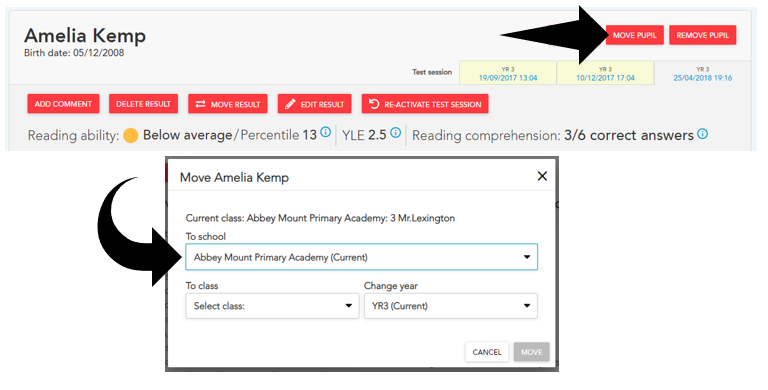Click the Edit Result button
768x390 pixels.
(x=314, y=104)
